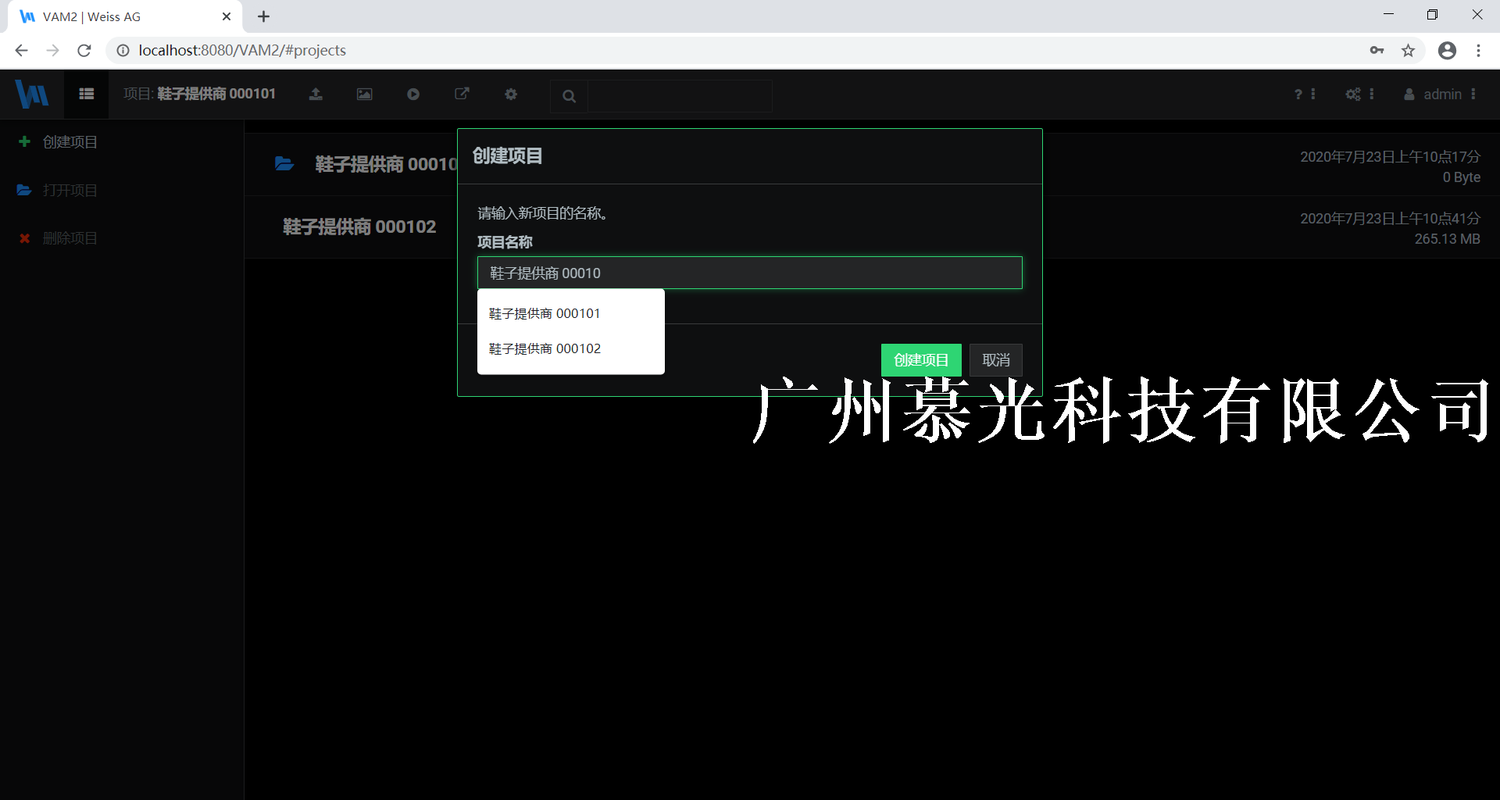This screenshot has width=1500, height=800.
Task: Open the multi-gear system settings menu
Action: coord(1360,94)
